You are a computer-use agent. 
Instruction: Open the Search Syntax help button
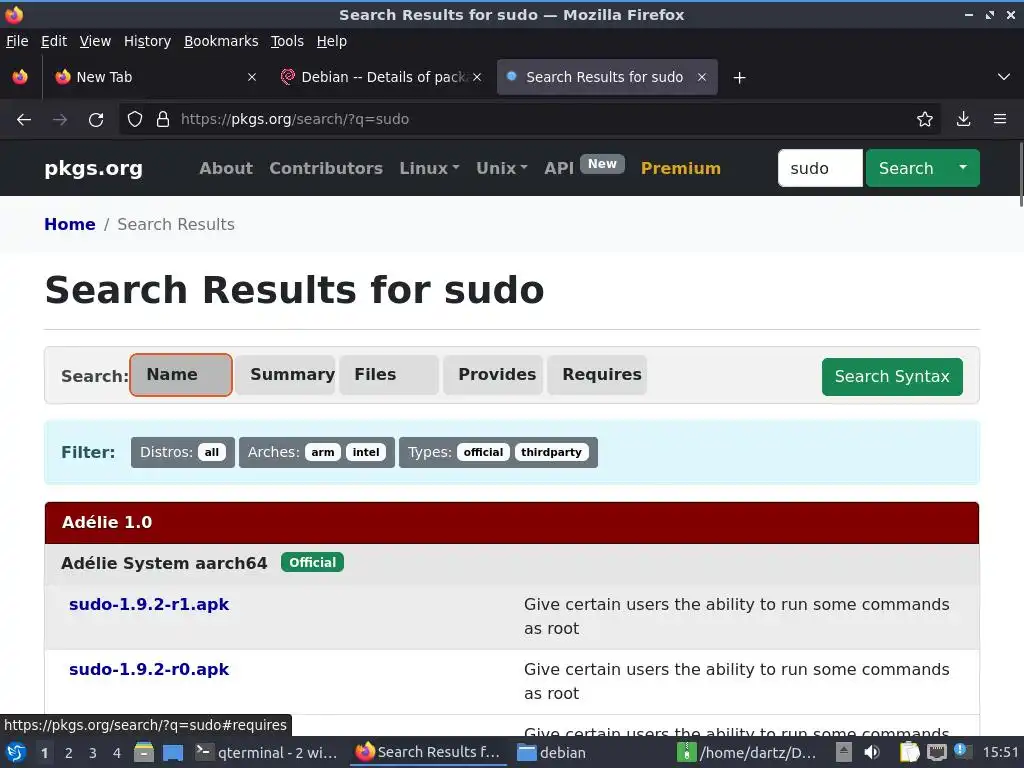[892, 377]
